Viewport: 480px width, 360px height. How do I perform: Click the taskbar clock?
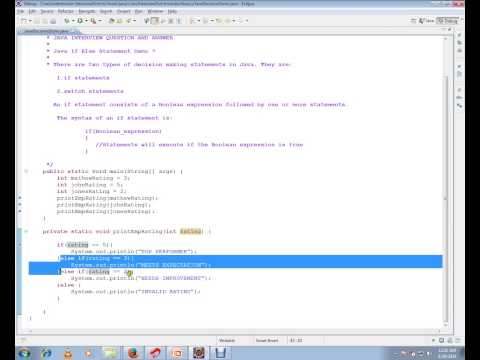pyautogui.click(x=447, y=353)
